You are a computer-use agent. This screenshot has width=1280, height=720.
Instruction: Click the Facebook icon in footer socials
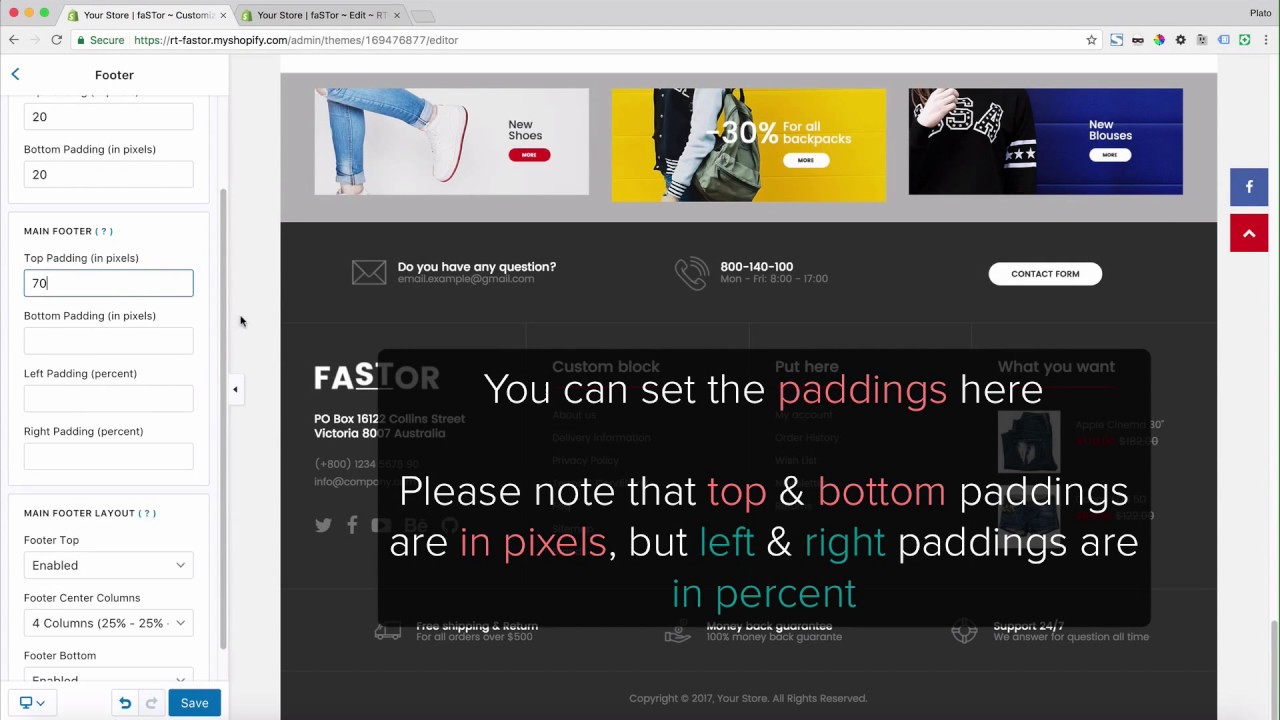(x=352, y=525)
